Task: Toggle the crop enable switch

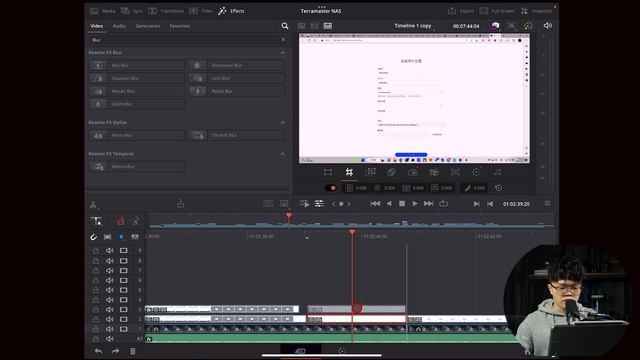Action: point(331,188)
